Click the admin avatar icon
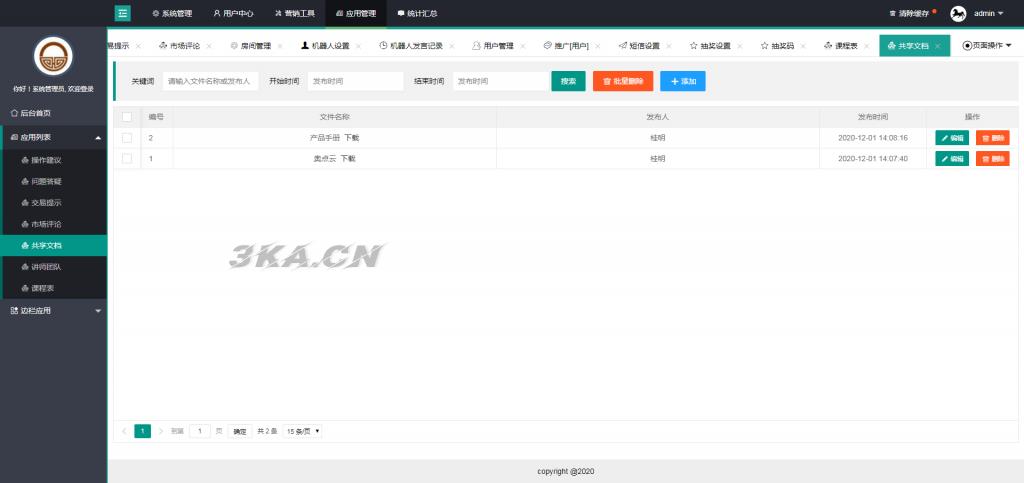This screenshot has height=483, width=1024. tap(958, 13)
